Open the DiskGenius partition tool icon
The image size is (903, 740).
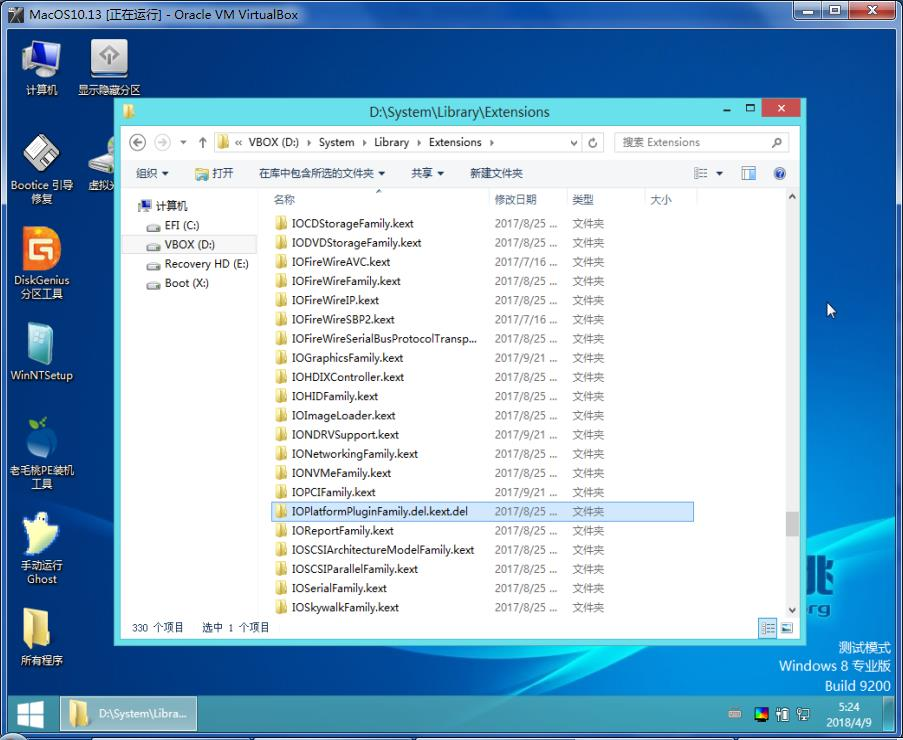point(41,263)
